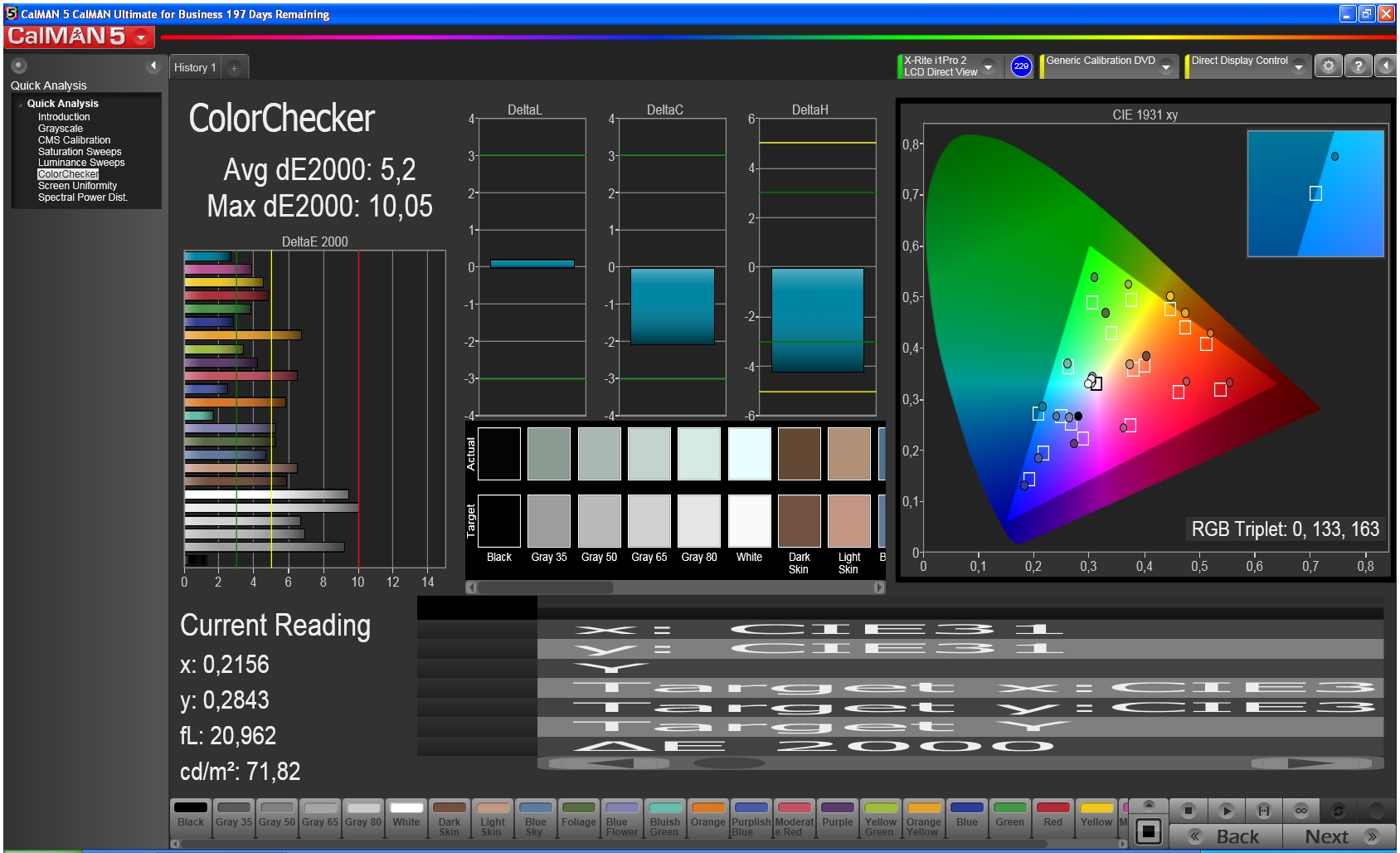
Task: Open the Luminance Sweeps page
Action: [x=81, y=163]
